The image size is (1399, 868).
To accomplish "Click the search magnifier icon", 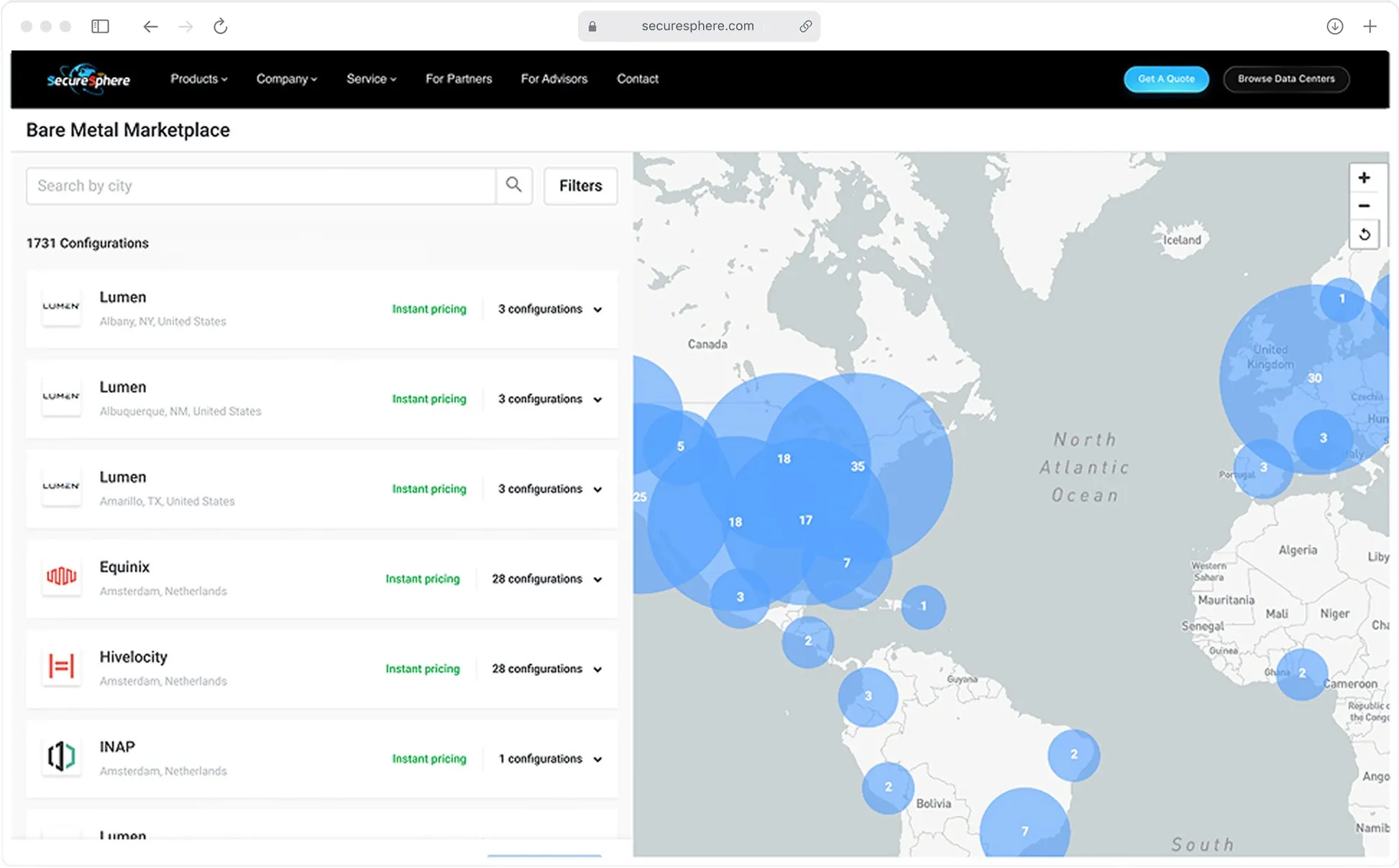I will (513, 185).
